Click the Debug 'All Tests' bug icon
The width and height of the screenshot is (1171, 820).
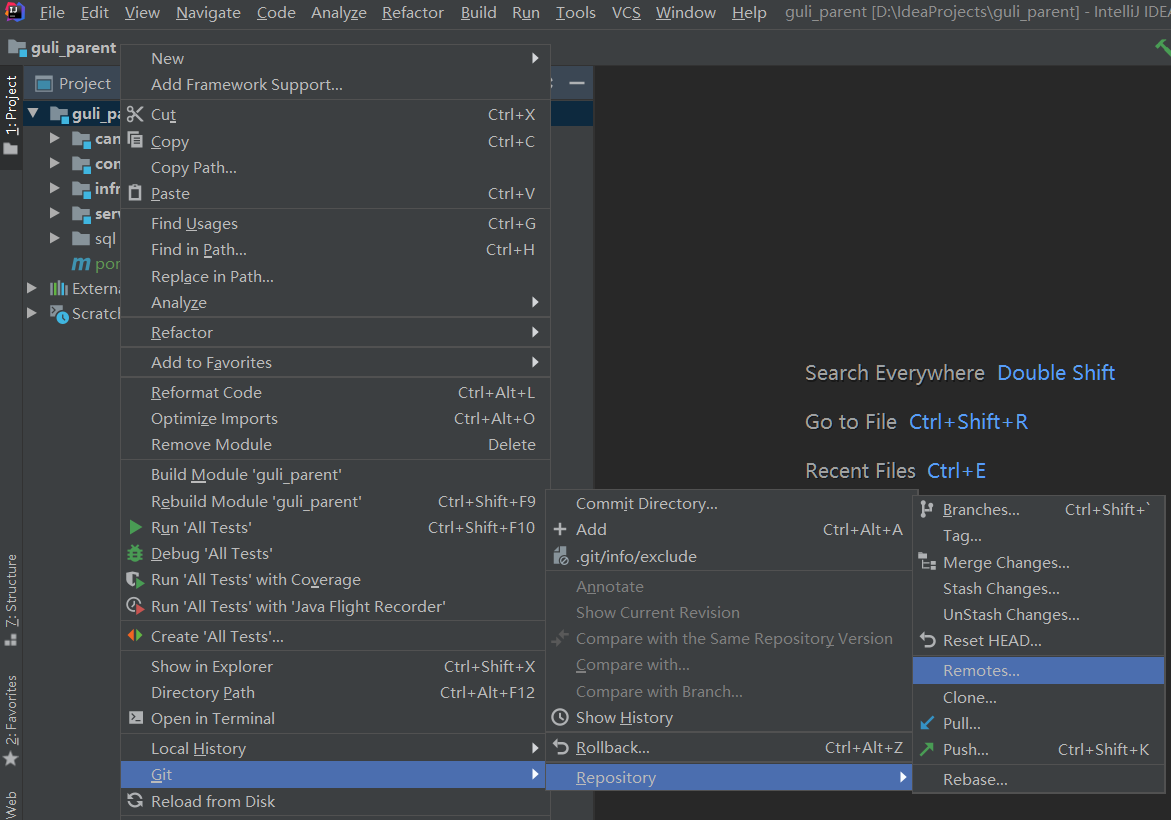coord(135,553)
